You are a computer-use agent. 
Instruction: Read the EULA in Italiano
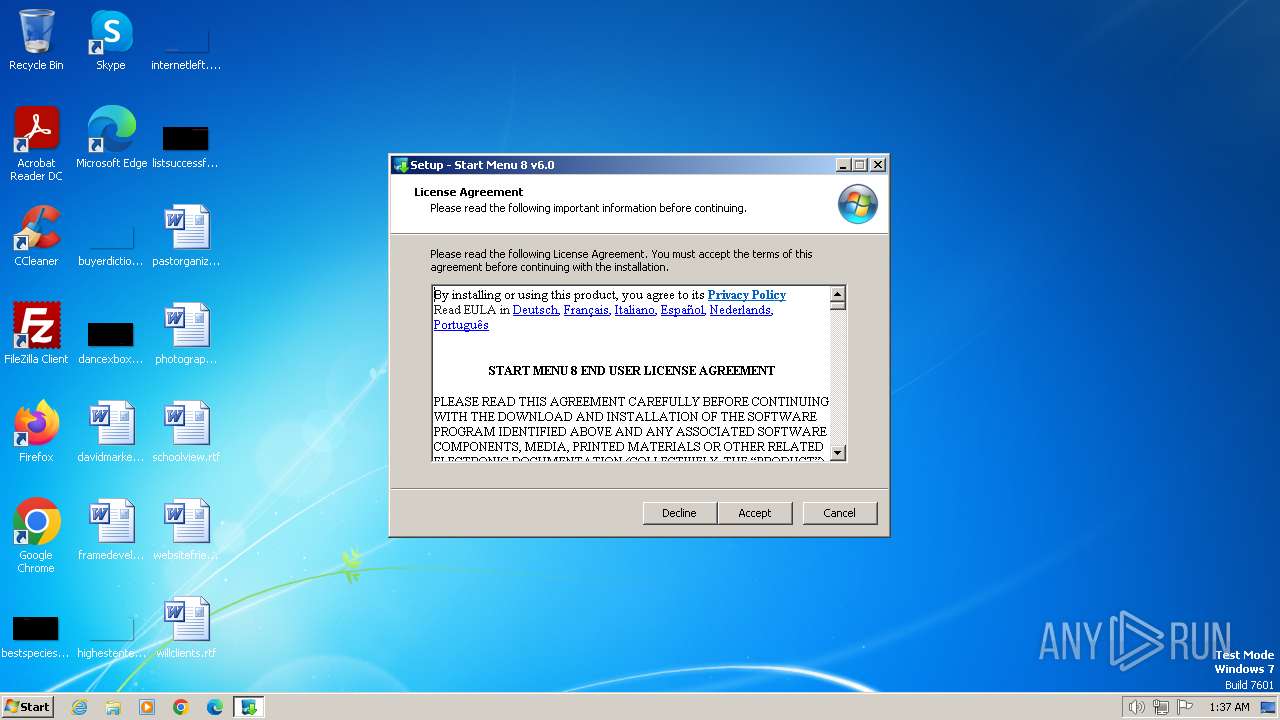tap(635, 310)
